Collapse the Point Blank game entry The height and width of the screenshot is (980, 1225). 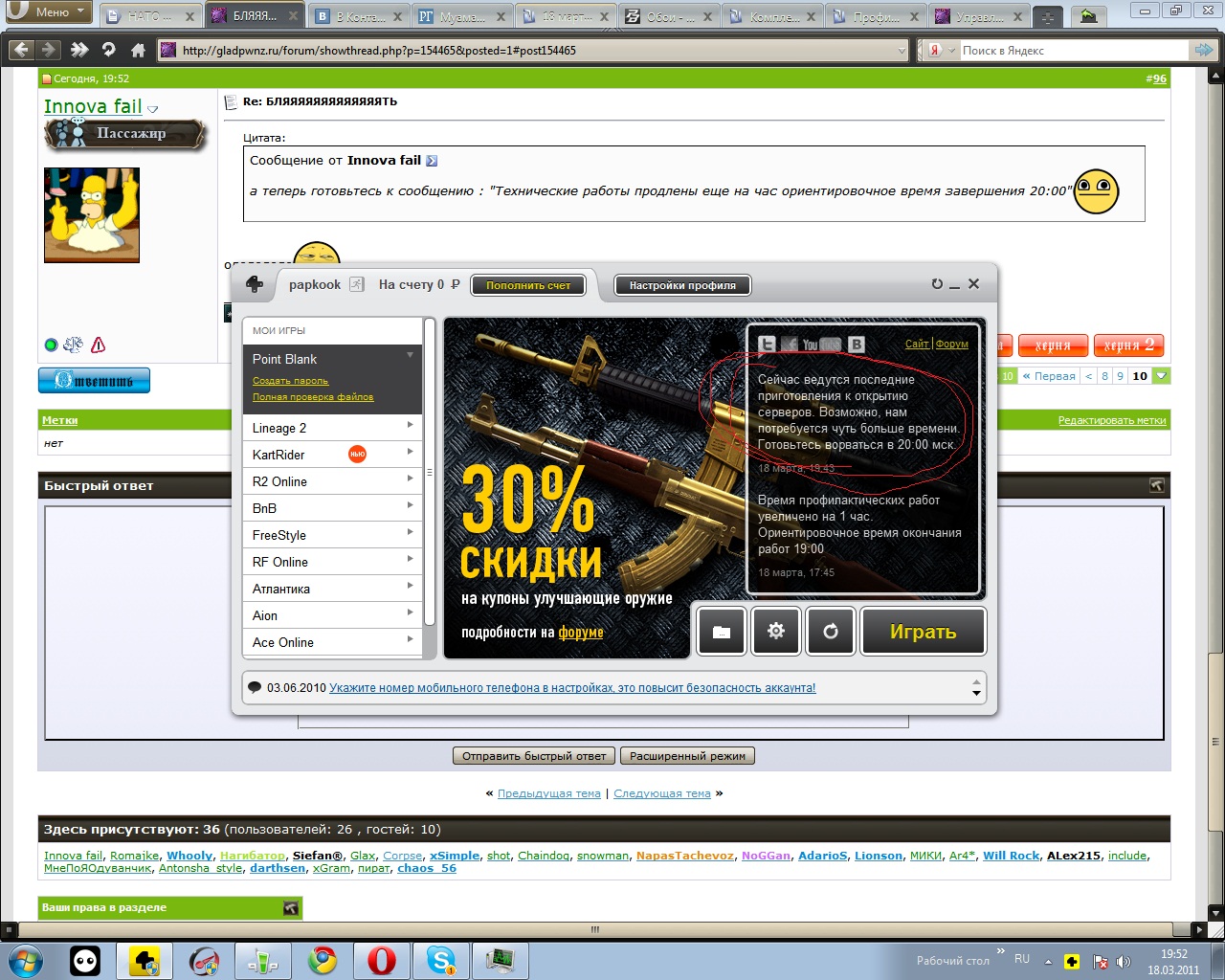click(411, 355)
